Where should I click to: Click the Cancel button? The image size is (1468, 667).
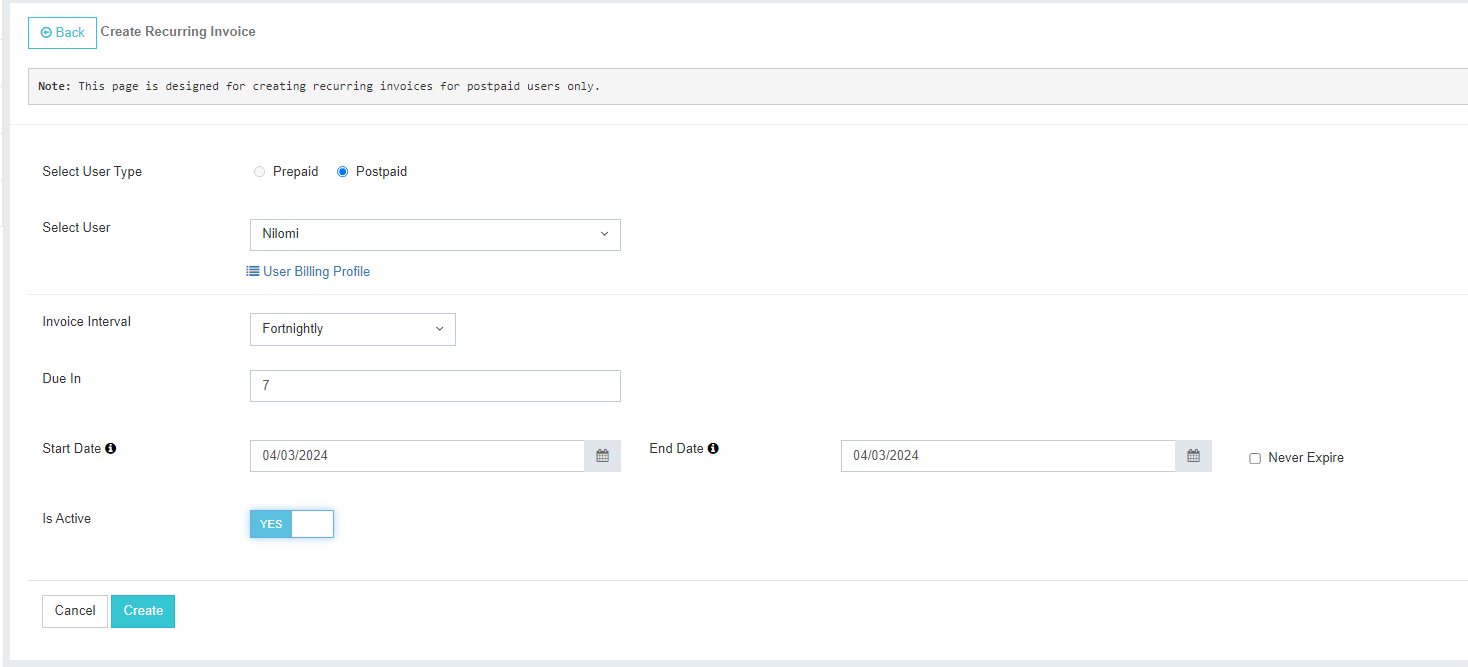click(75, 611)
